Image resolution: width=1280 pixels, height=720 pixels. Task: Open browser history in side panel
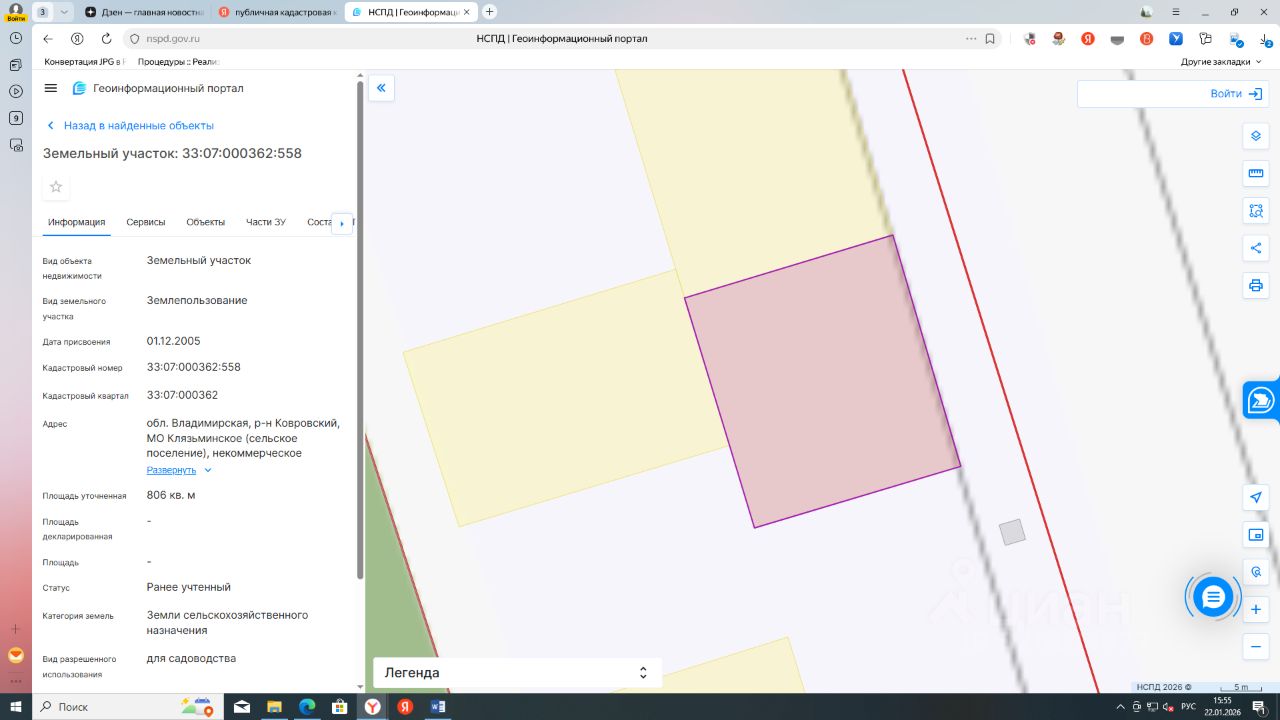(15, 38)
